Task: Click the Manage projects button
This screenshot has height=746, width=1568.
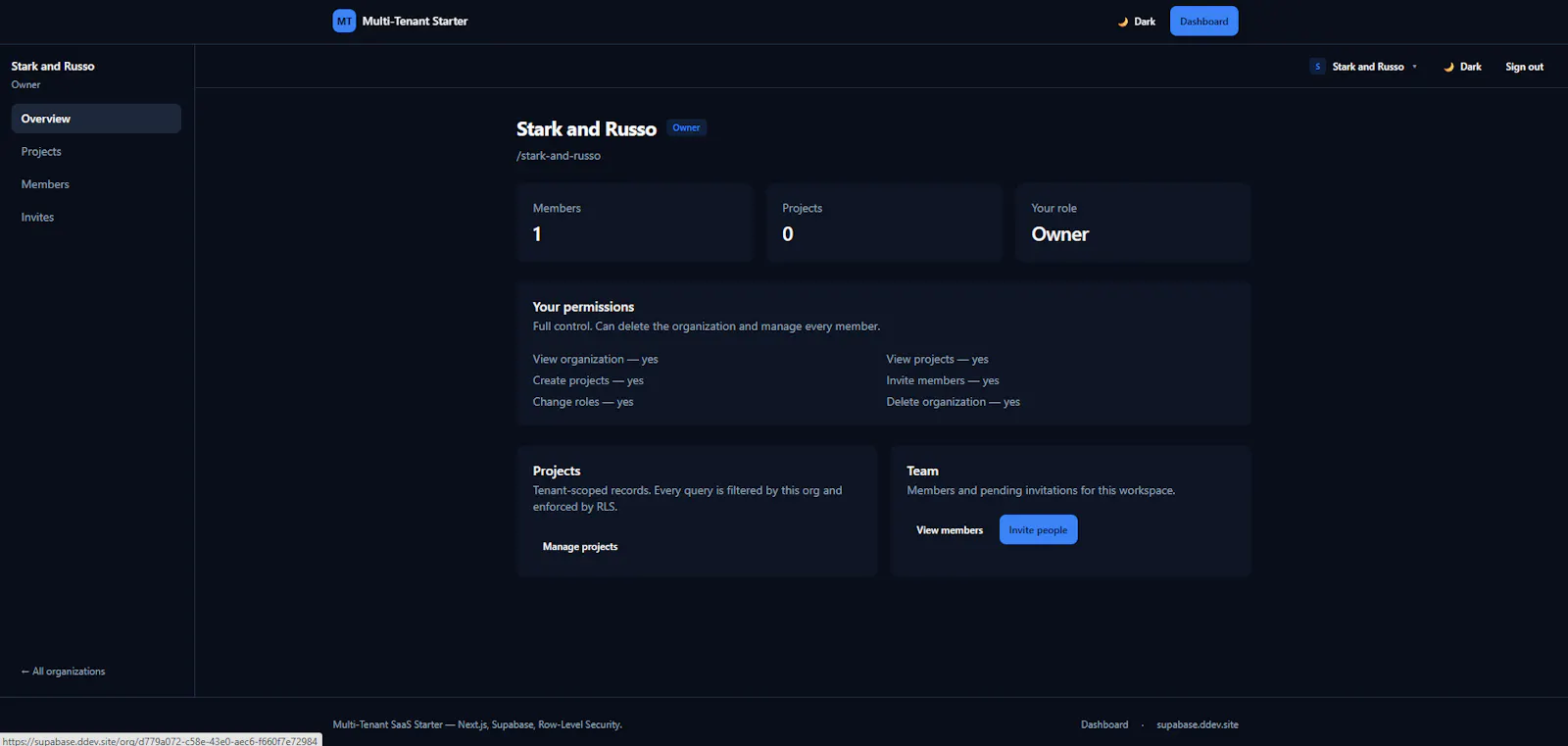Action: [580, 547]
